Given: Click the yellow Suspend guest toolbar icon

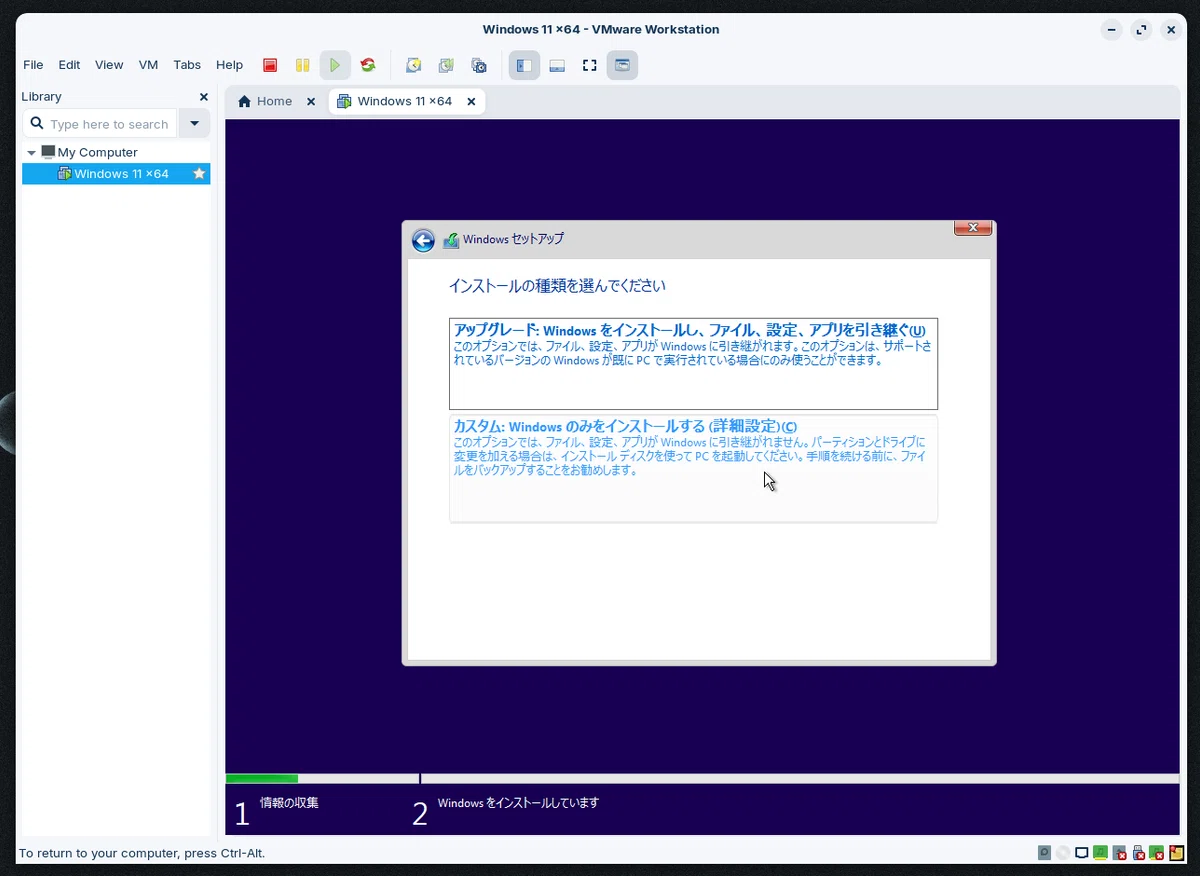Looking at the screenshot, I should pyautogui.click(x=302, y=65).
